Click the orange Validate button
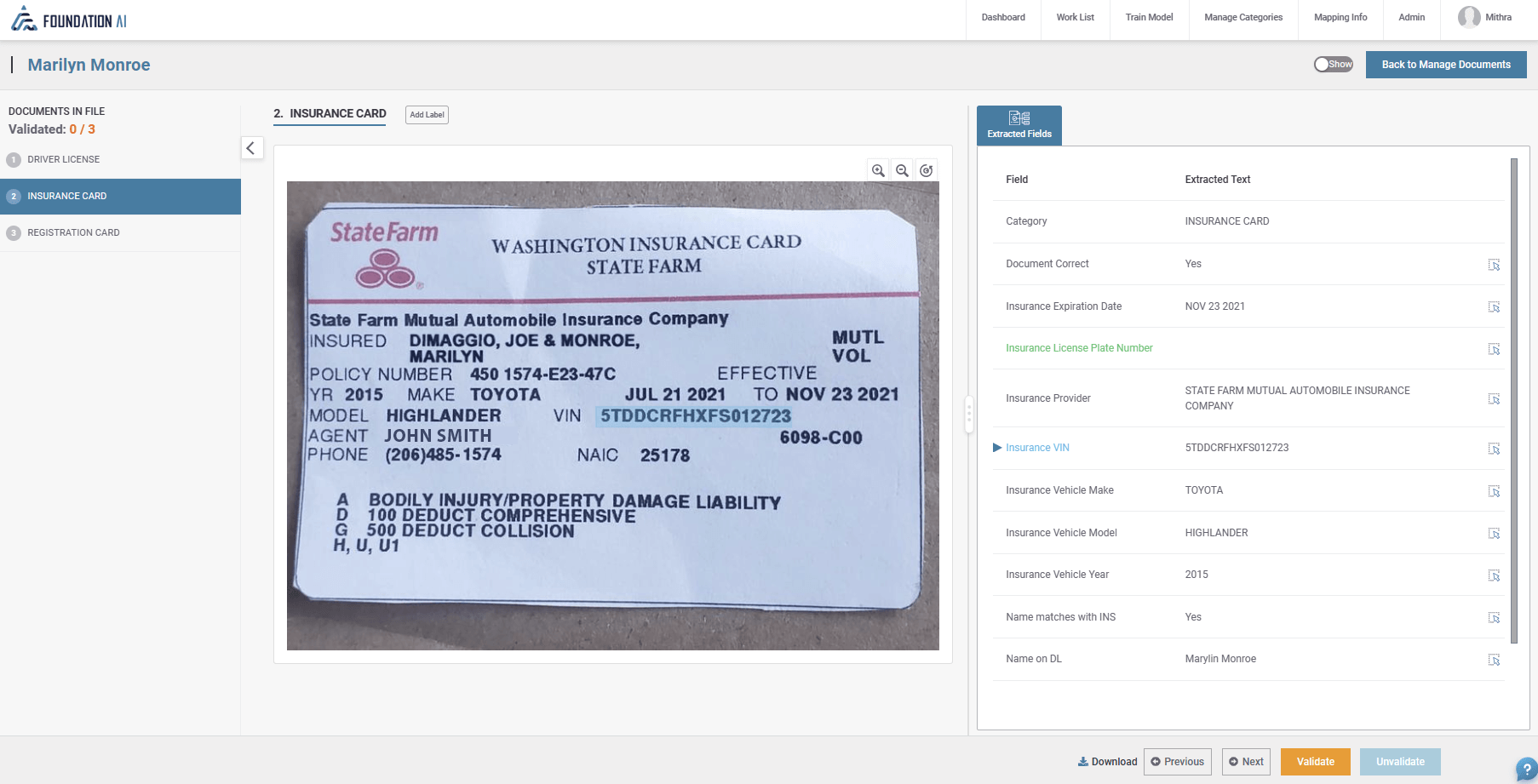This screenshot has height=784, width=1538. [1316, 762]
